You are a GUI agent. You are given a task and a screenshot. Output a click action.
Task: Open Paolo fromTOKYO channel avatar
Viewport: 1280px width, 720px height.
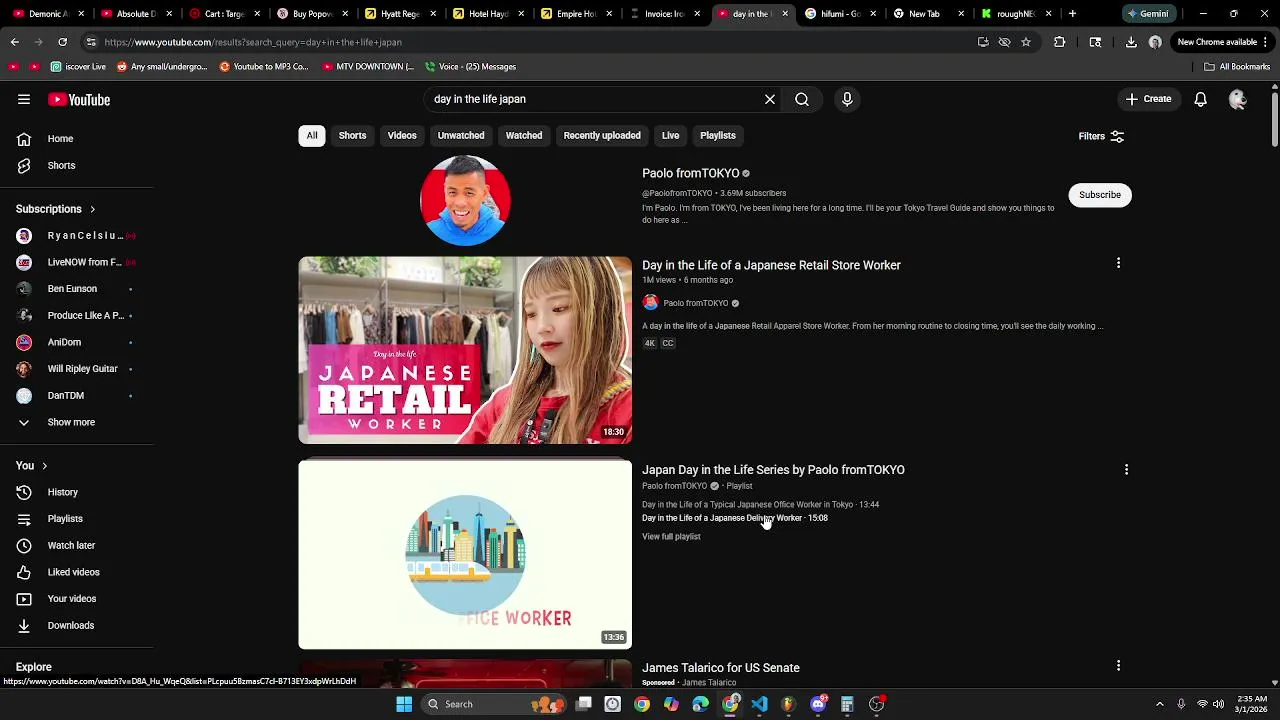click(465, 200)
